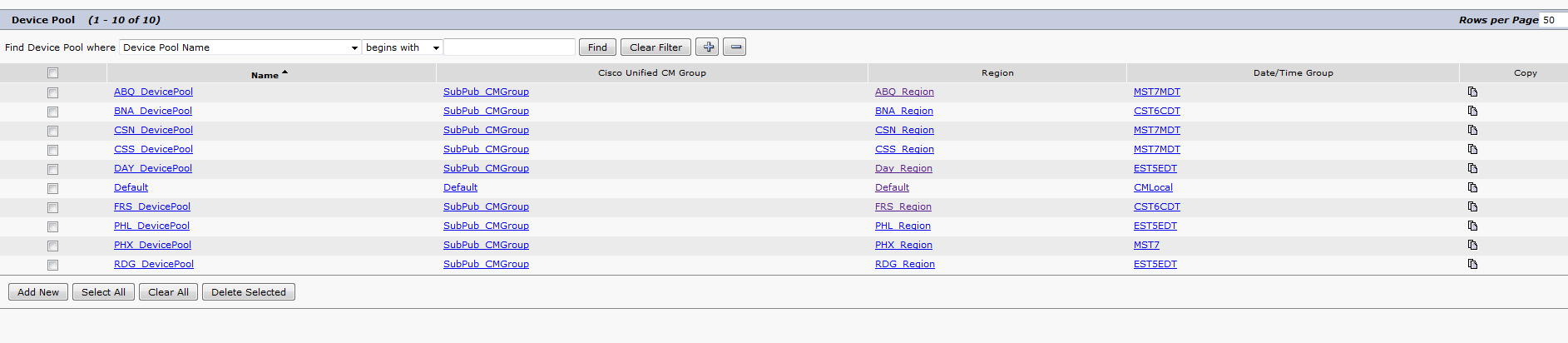Add a filter row with plus icon

707,47
